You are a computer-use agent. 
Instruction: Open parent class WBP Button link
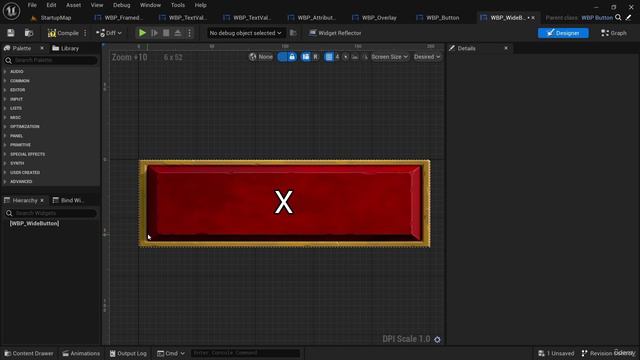pyautogui.click(x=597, y=18)
